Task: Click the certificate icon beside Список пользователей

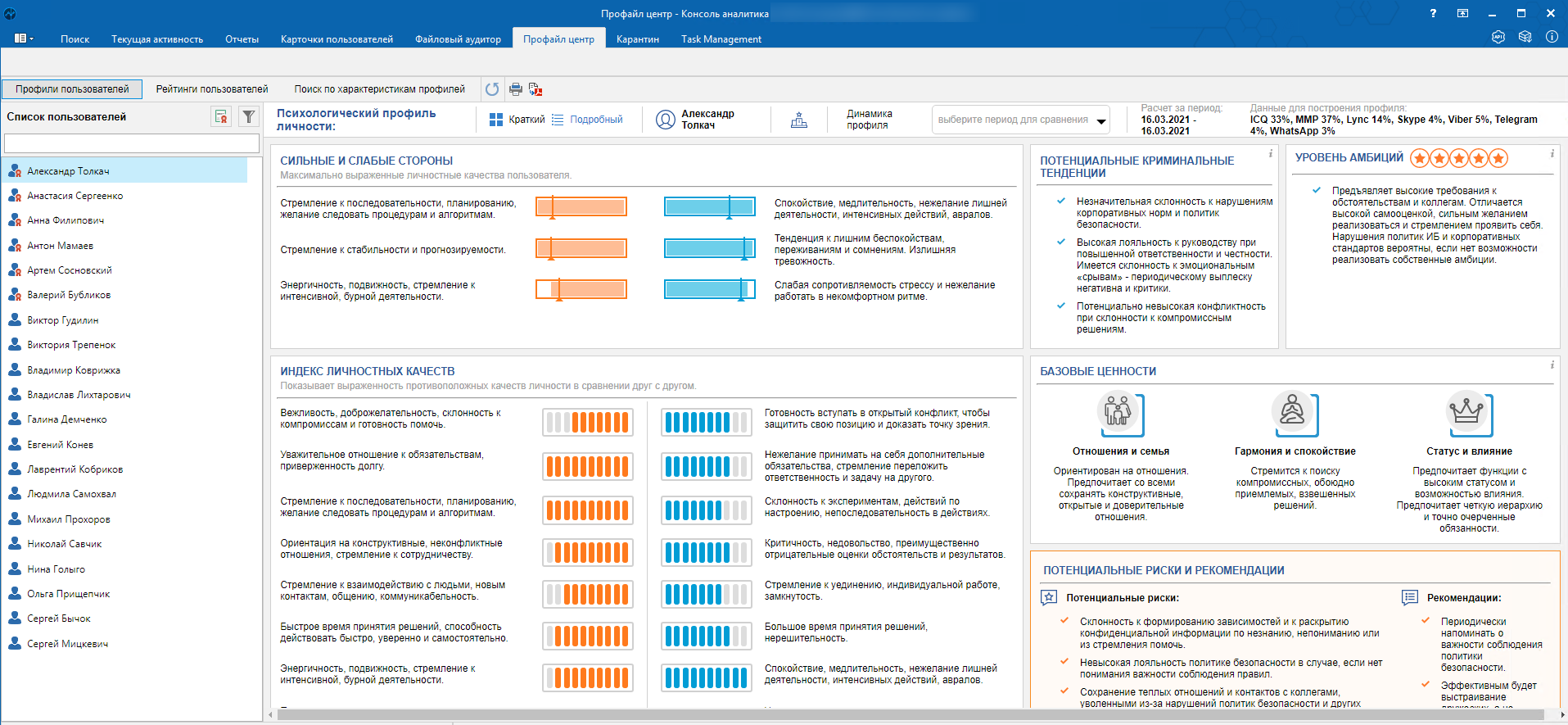Action: coord(221,116)
